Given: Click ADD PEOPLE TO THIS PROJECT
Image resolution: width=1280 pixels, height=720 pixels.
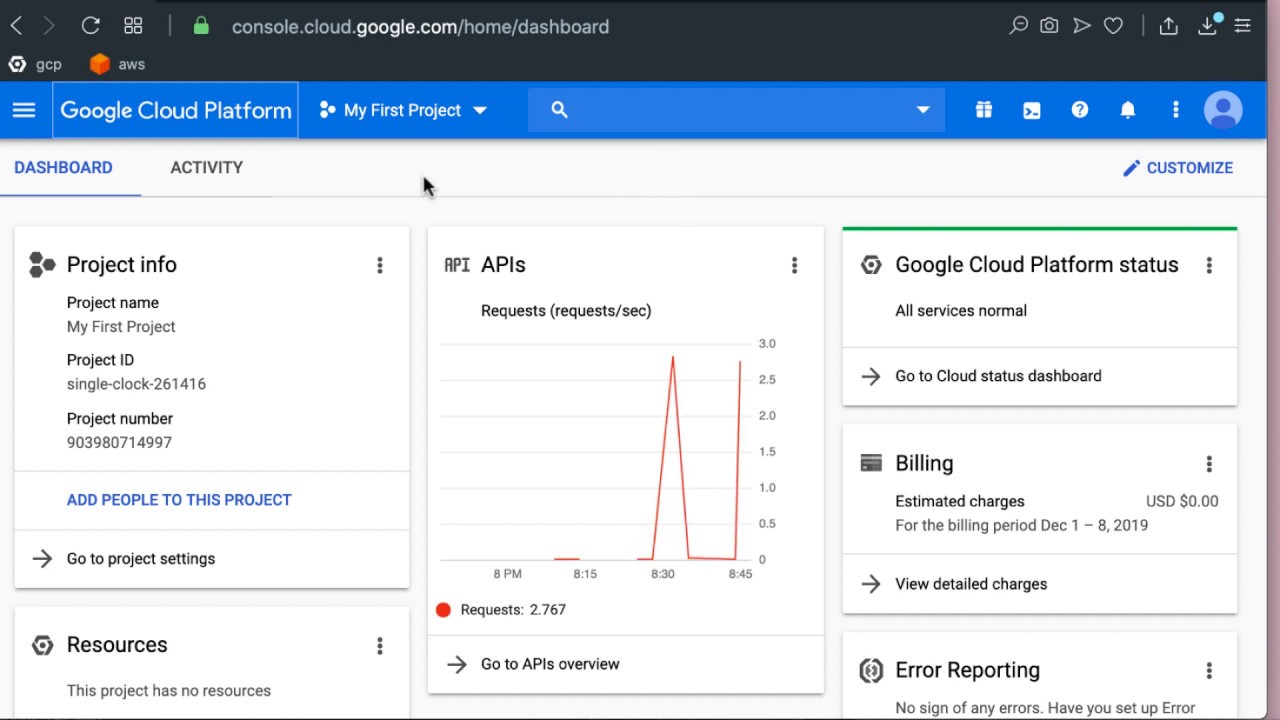Looking at the screenshot, I should 179,500.
